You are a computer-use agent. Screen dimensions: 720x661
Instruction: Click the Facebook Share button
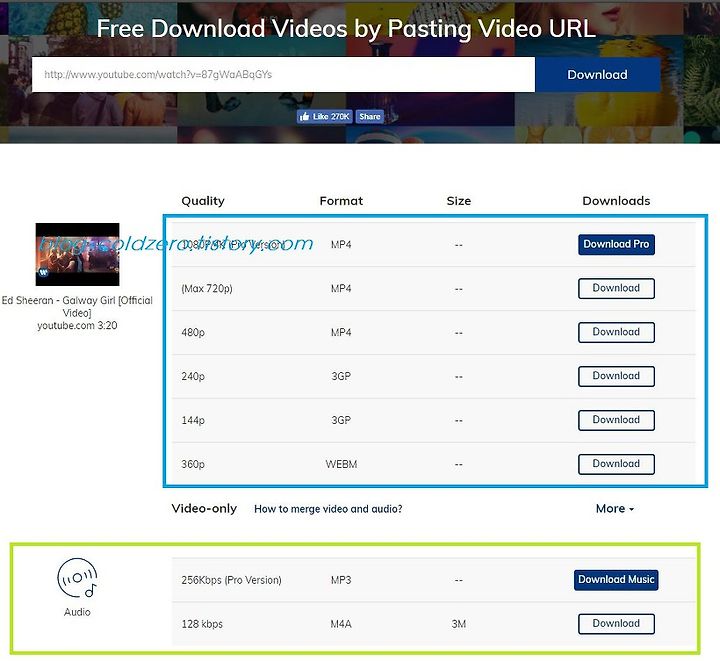click(370, 117)
